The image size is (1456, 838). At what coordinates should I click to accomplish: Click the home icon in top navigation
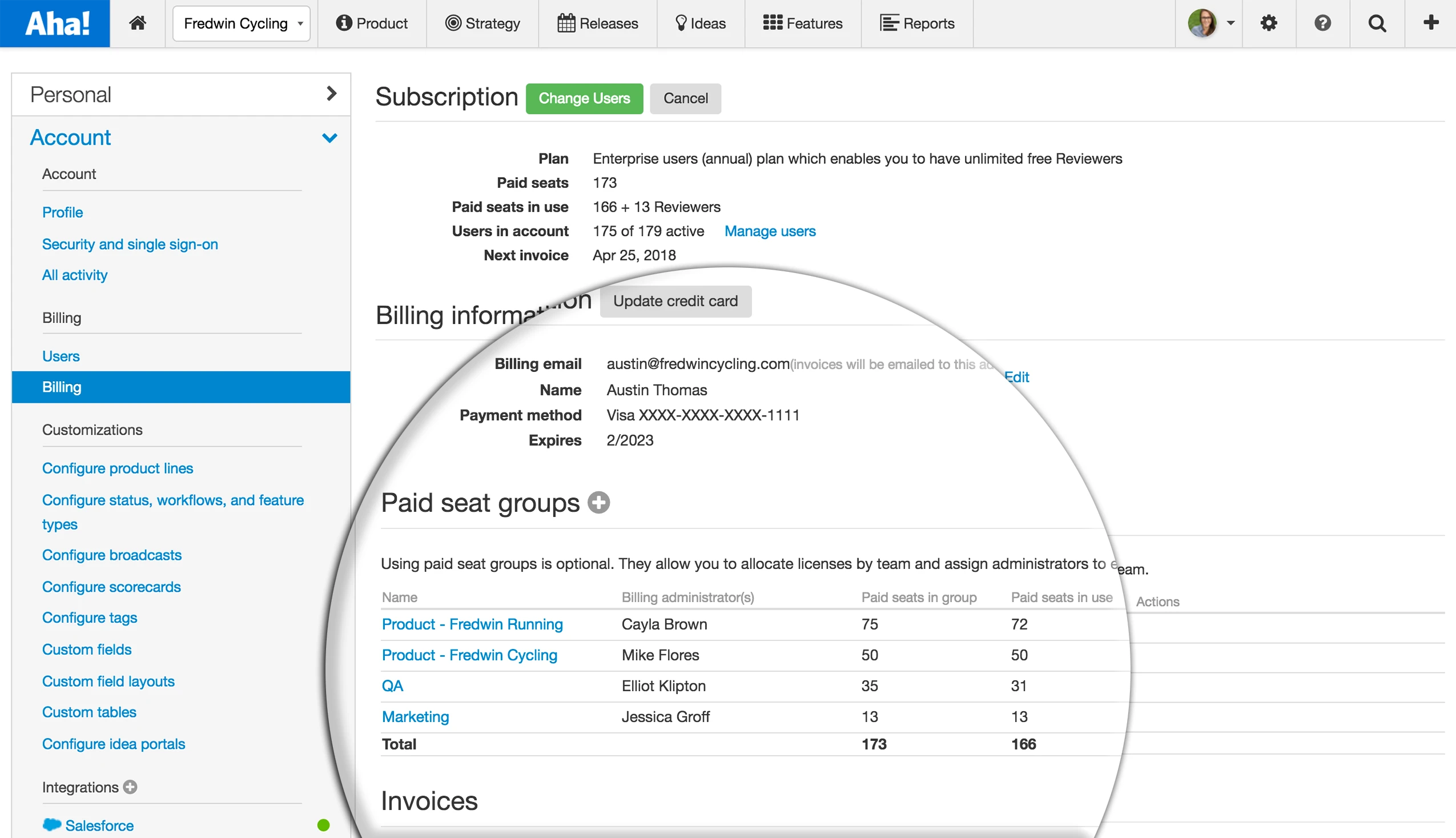(137, 23)
